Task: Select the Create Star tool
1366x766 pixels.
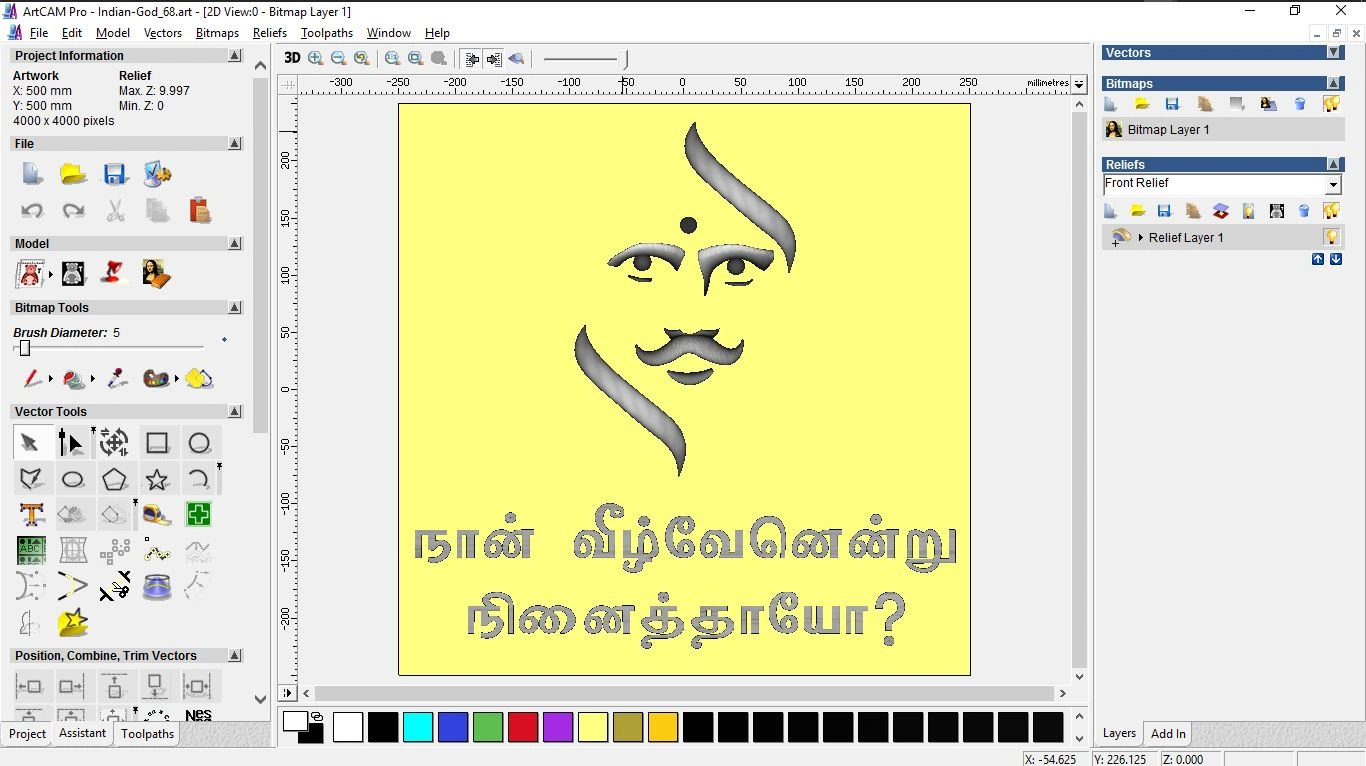Action: pos(158,479)
